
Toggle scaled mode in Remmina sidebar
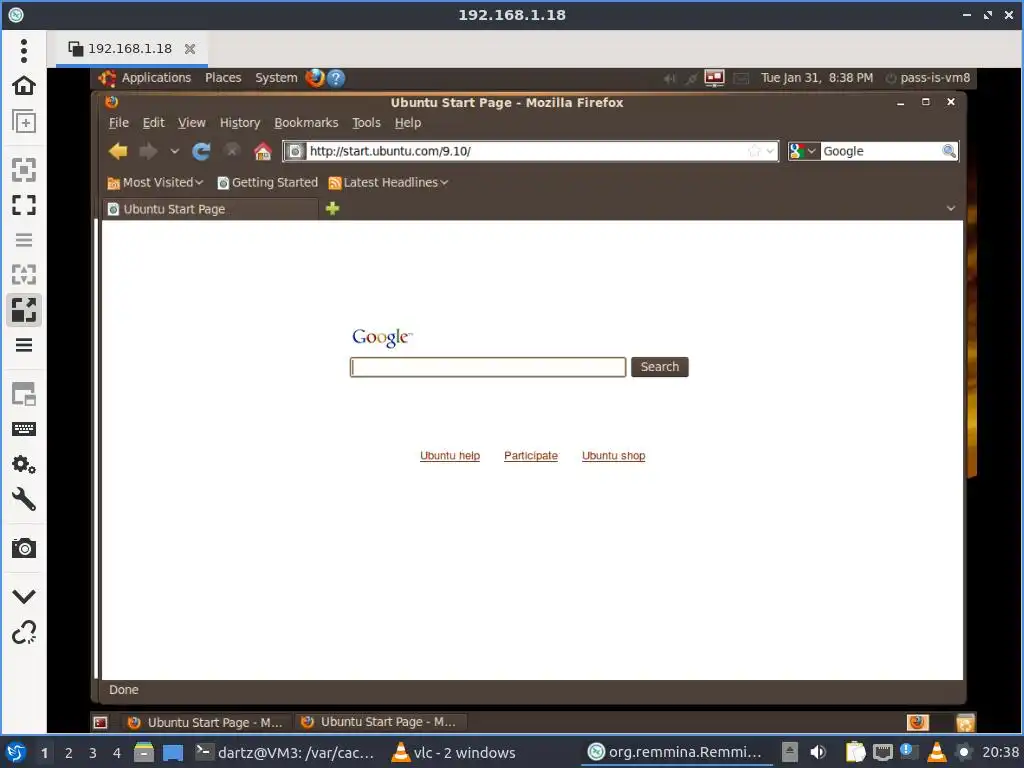pos(24,310)
